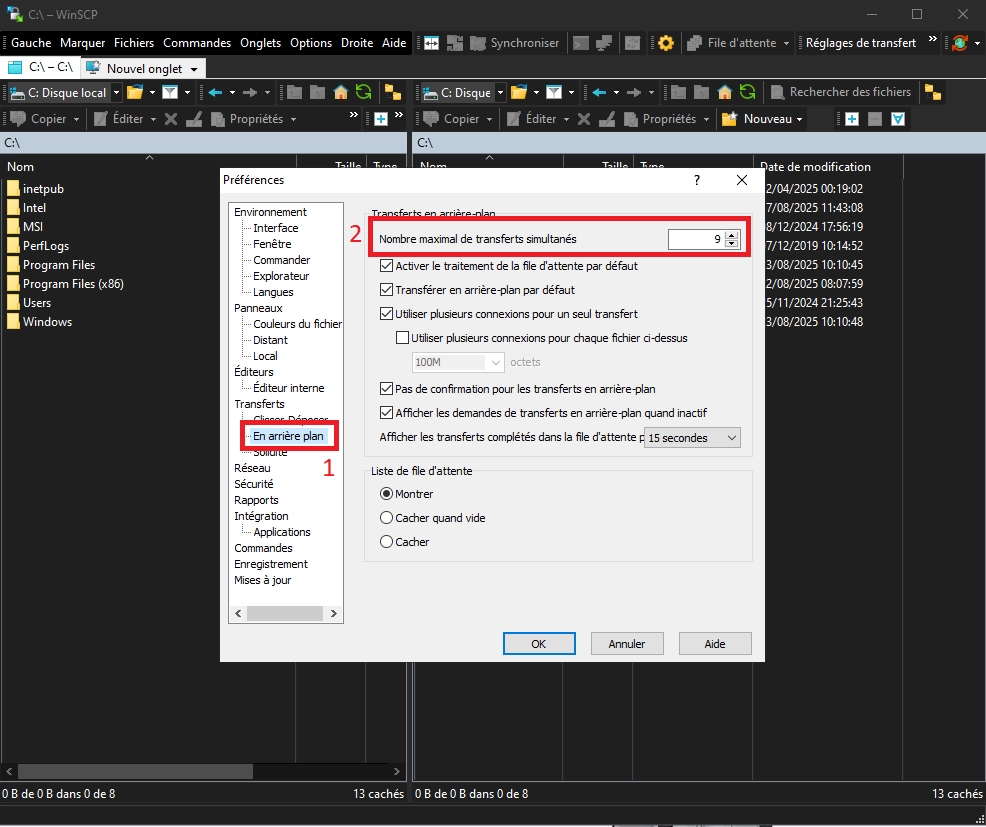This screenshot has height=827, width=986.
Task: Click the File d'attente queue icon
Action: pyautogui.click(x=694, y=43)
